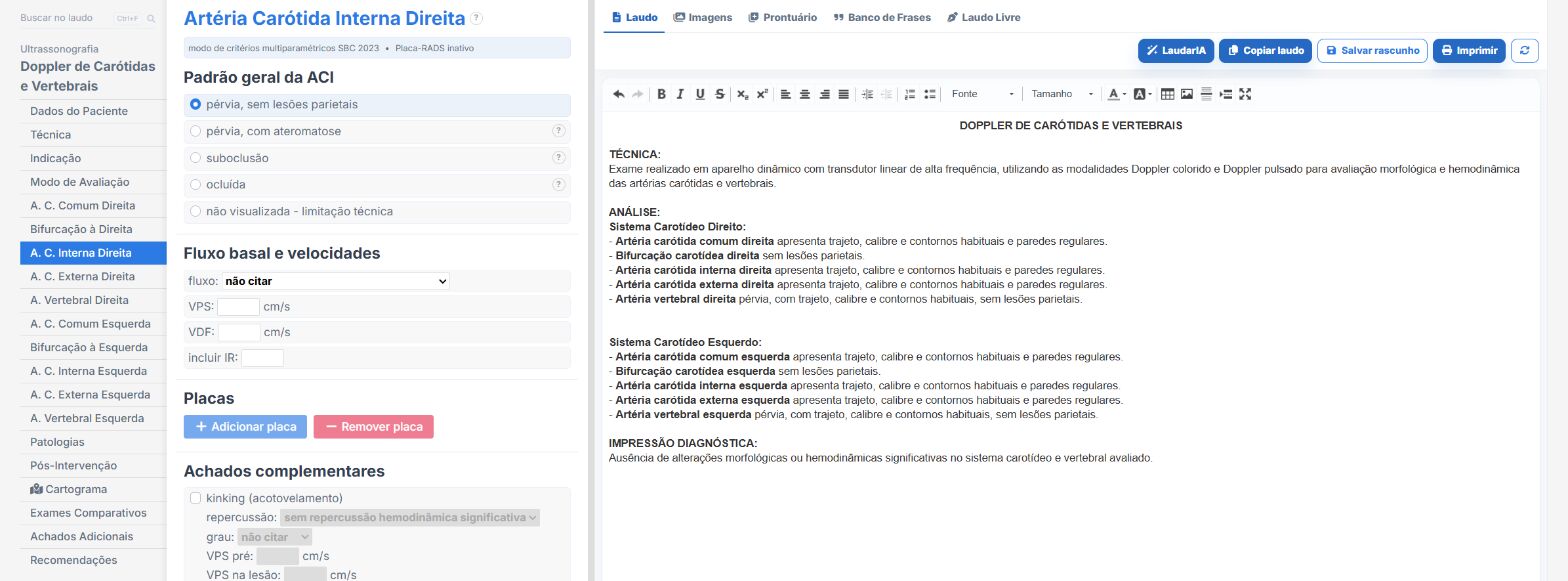Screen dimensions: 1568x581
Task: Select 'suboclusão' radio option
Action: click(196, 158)
